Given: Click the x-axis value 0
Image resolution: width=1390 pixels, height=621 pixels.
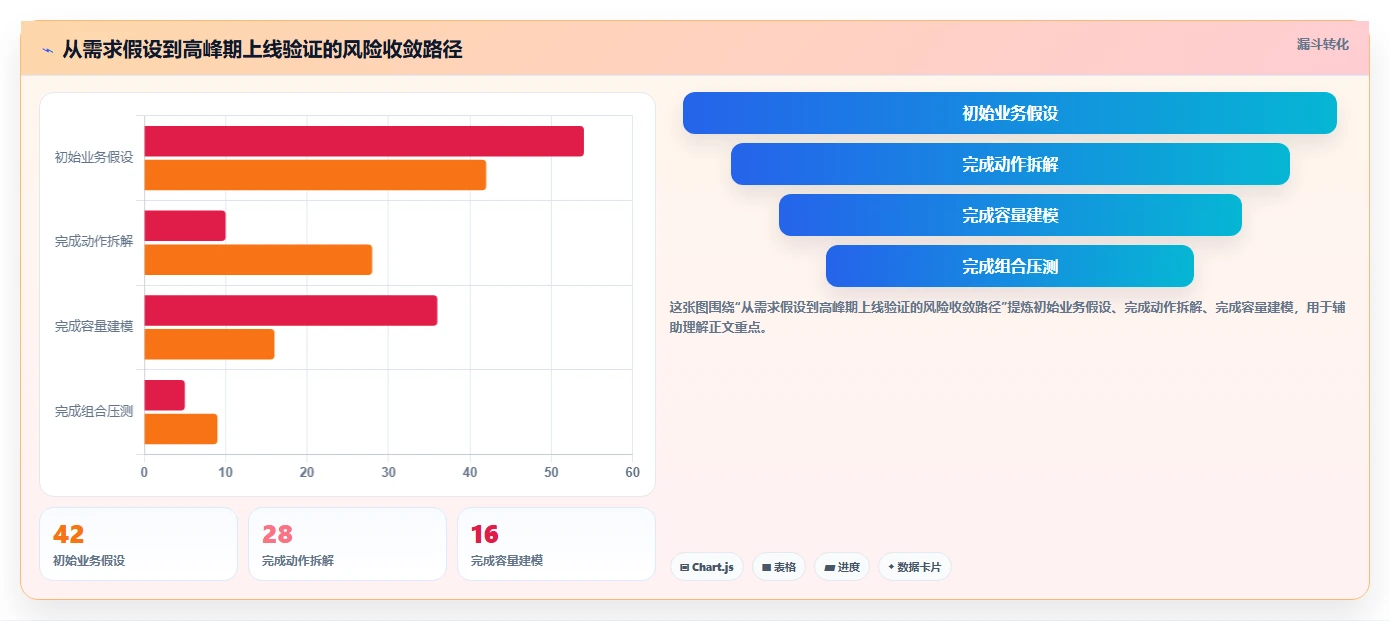Looking at the screenshot, I should (144, 472).
